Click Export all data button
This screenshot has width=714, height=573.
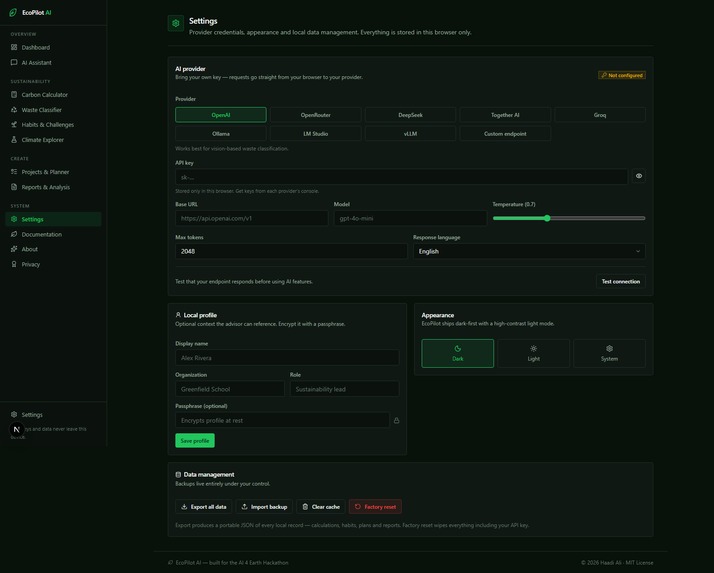(204, 506)
